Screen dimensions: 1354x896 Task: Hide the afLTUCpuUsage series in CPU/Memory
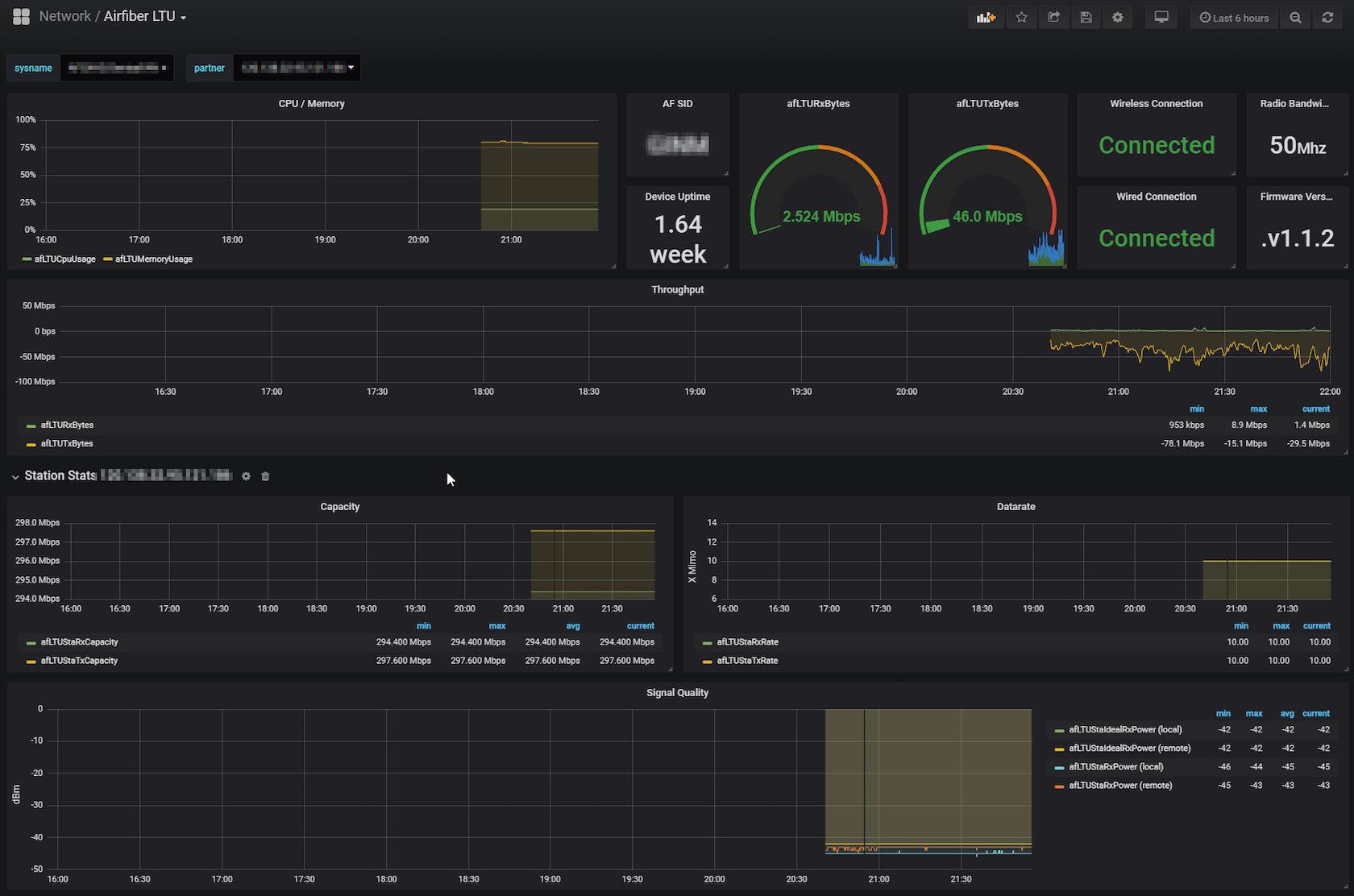coord(64,259)
